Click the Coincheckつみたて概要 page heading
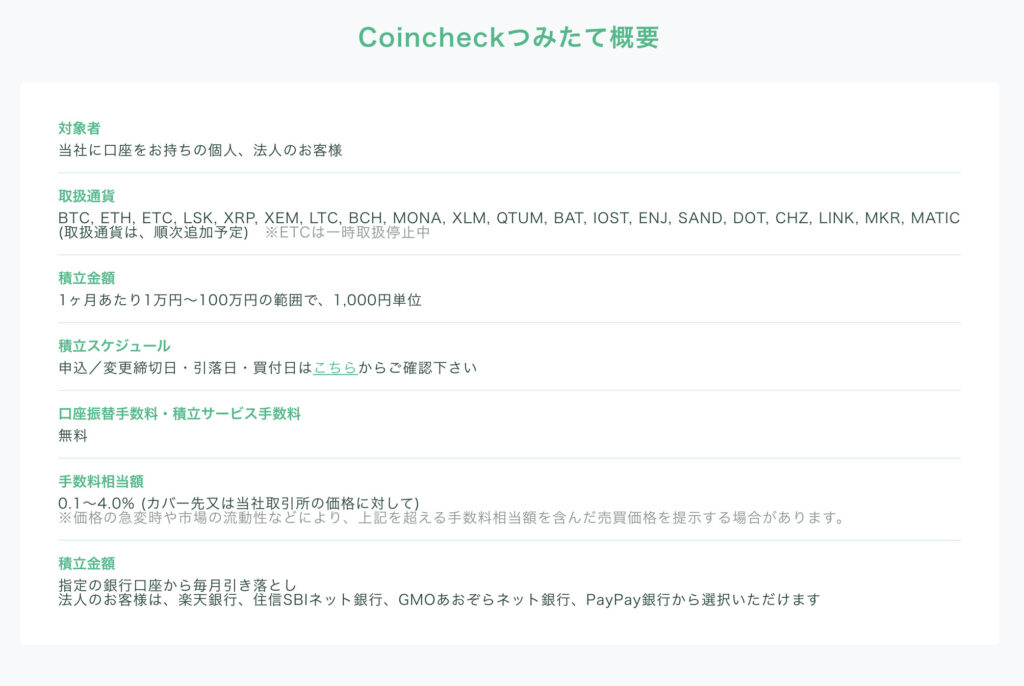The height and width of the screenshot is (686, 1024). tap(509, 37)
